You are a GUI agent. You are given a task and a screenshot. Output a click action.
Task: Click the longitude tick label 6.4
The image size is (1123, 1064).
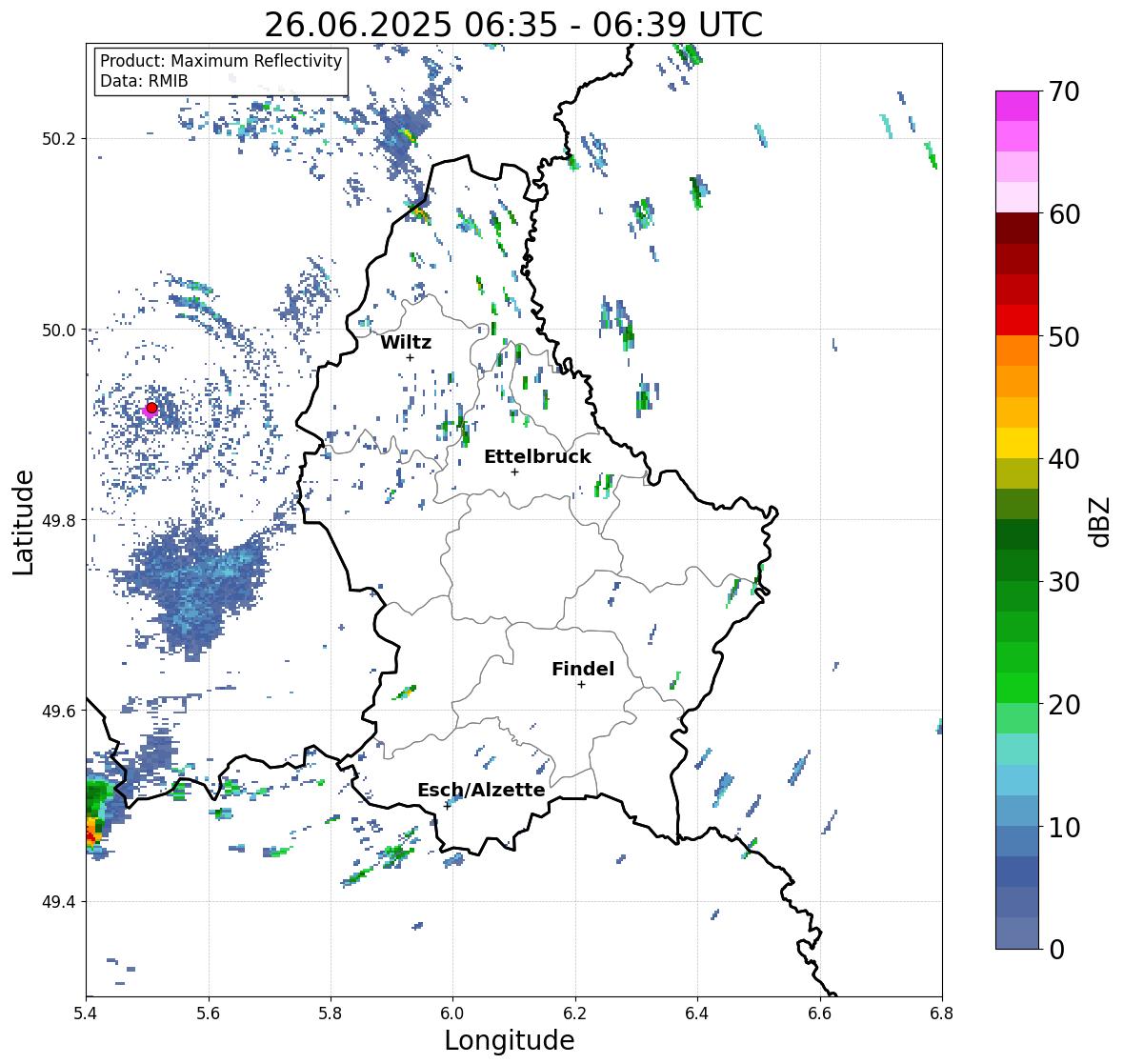pyautogui.click(x=697, y=1014)
